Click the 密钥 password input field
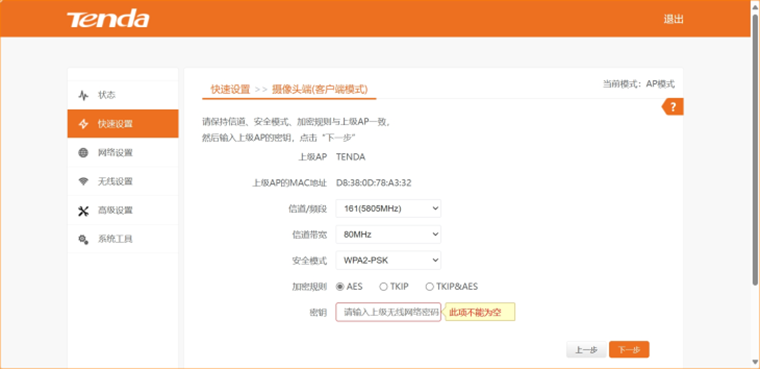 pyautogui.click(x=388, y=312)
